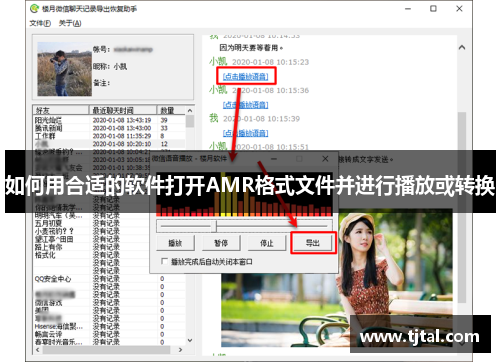Click the 暂停 button in voice player
The image size is (500, 362).
pos(221,243)
